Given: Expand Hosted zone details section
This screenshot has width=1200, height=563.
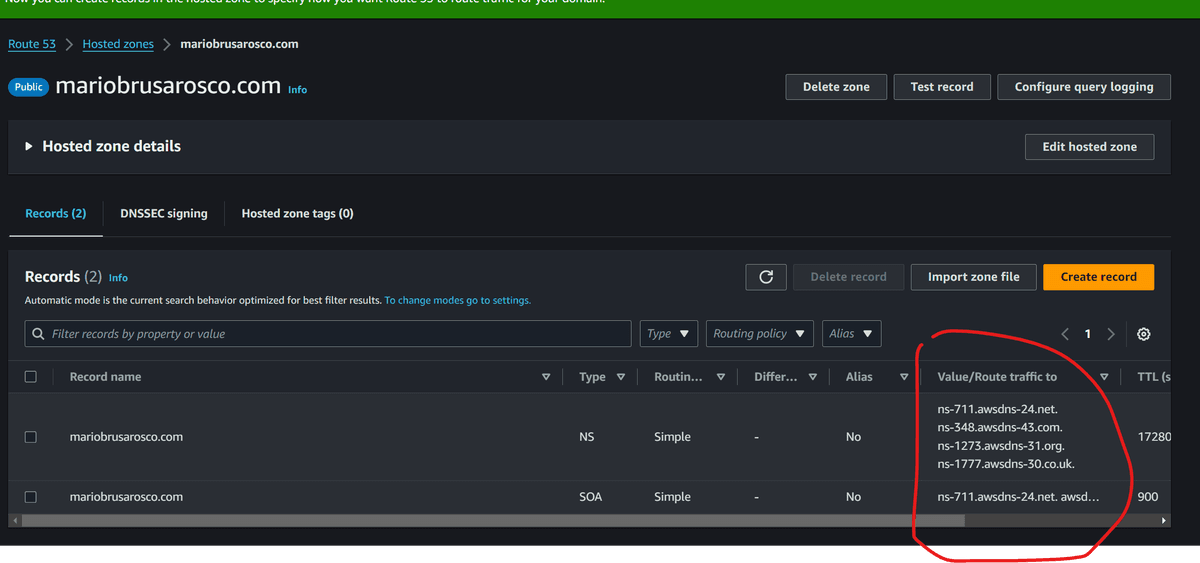Looking at the screenshot, I should pyautogui.click(x=29, y=146).
